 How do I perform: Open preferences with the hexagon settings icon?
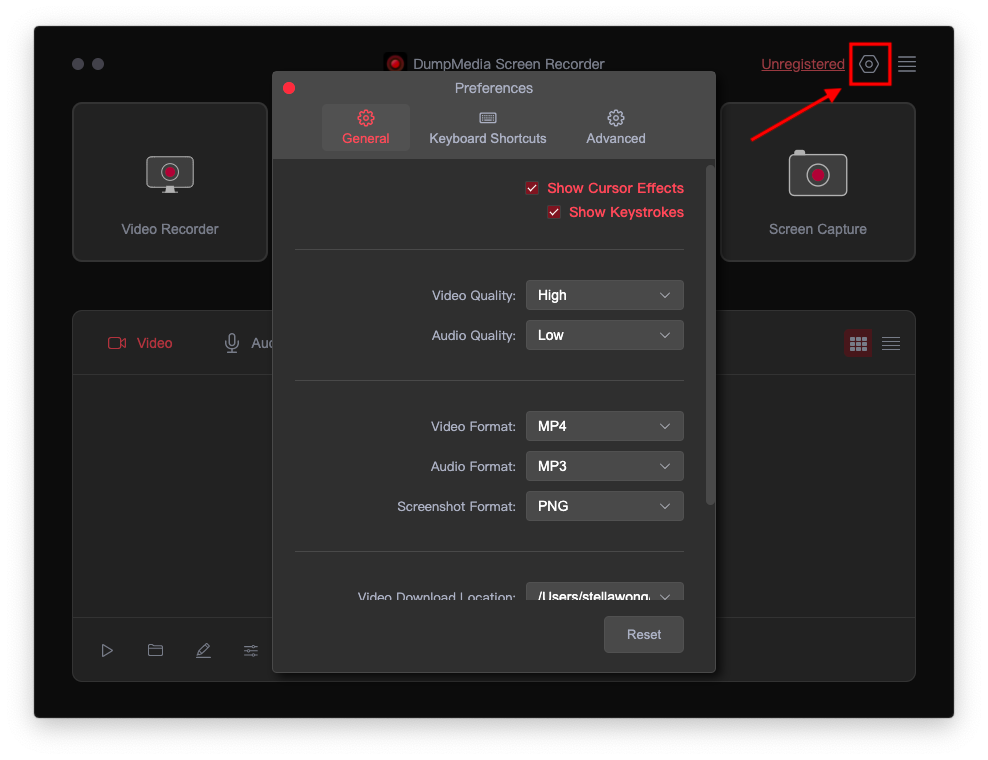[x=869, y=64]
